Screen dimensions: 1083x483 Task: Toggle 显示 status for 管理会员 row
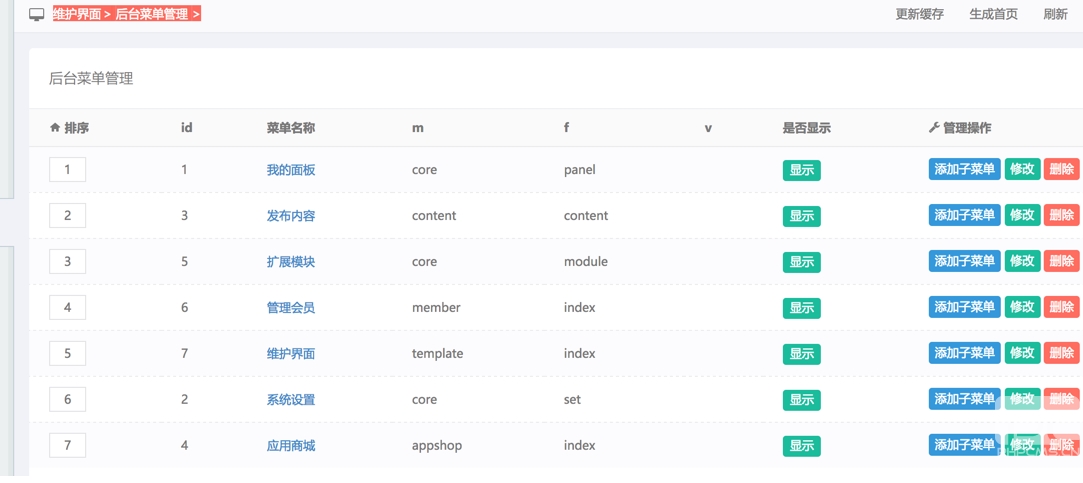pyautogui.click(x=801, y=308)
